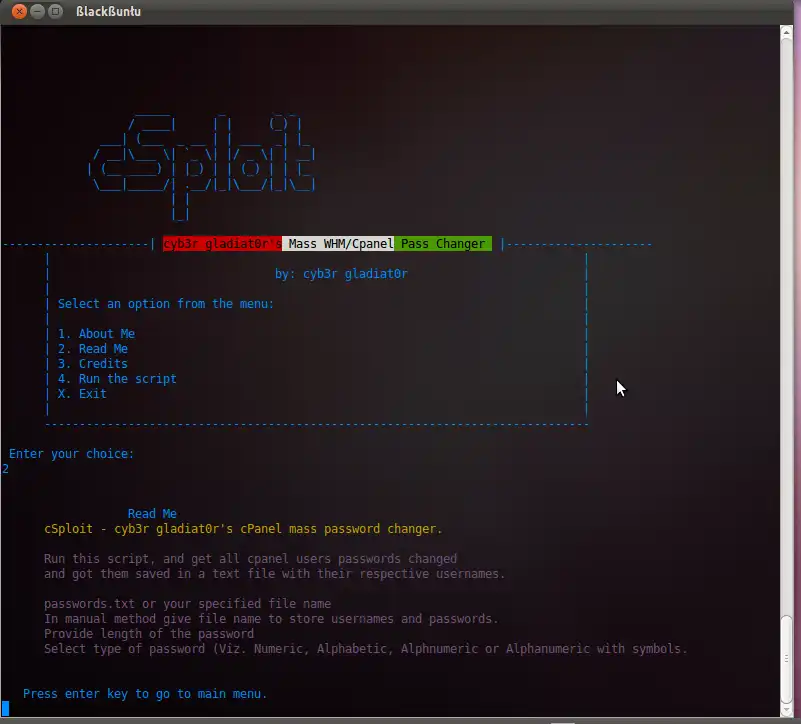The height and width of the screenshot is (724, 801).
Task: Click line "Provide length of the password"
Action: click(x=149, y=634)
